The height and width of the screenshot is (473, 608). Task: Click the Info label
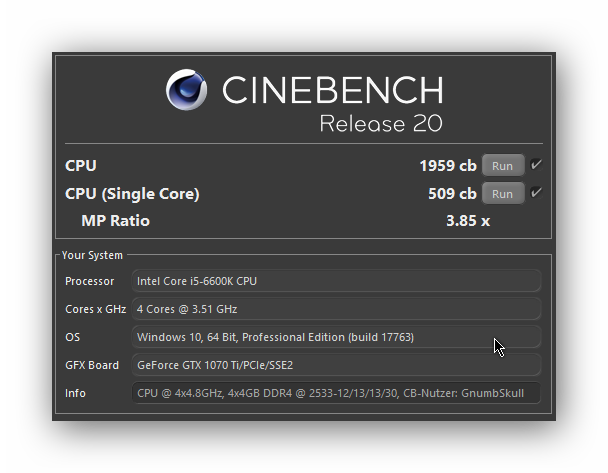pyautogui.click(x=75, y=393)
